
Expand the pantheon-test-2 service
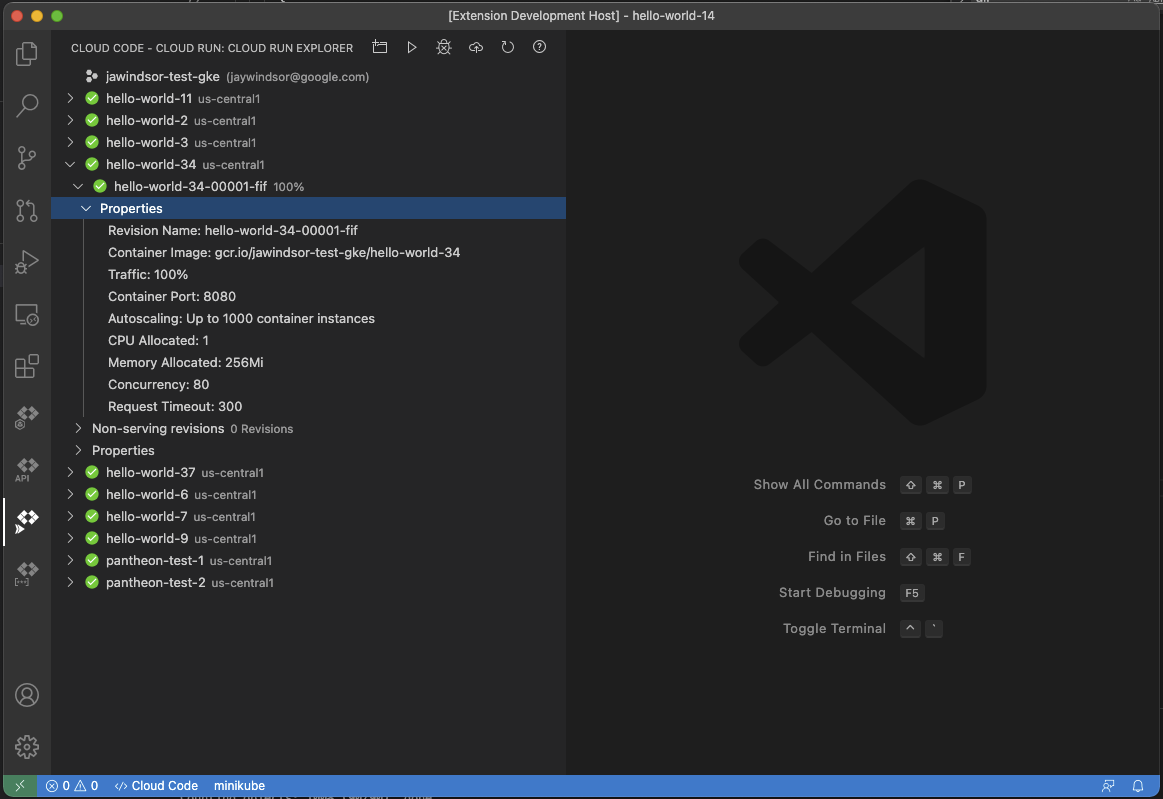(70, 582)
